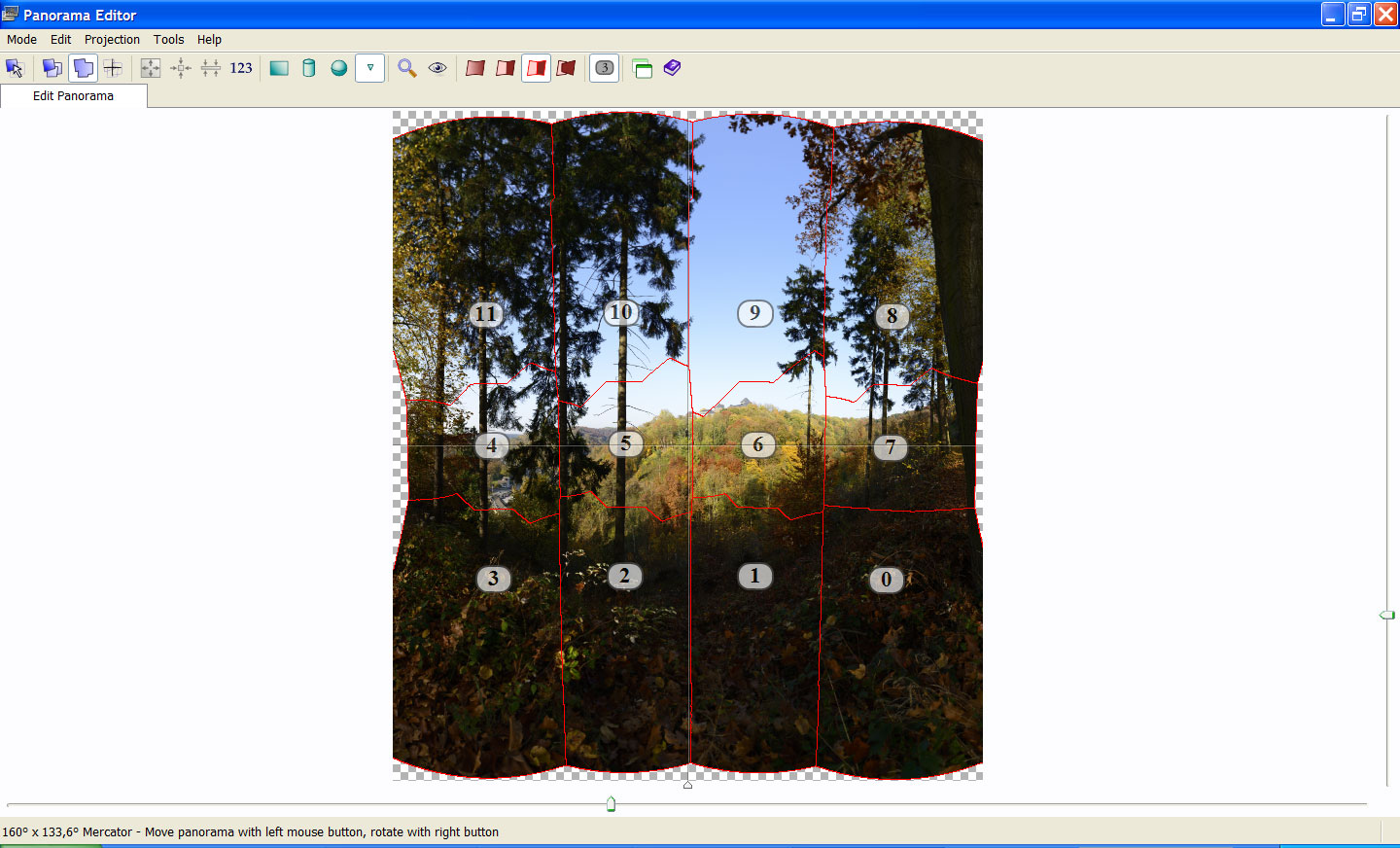Toggle the eye preview icon
Image resolution: width=1400 pixels, height=848 pixels.
pos(437,68)
